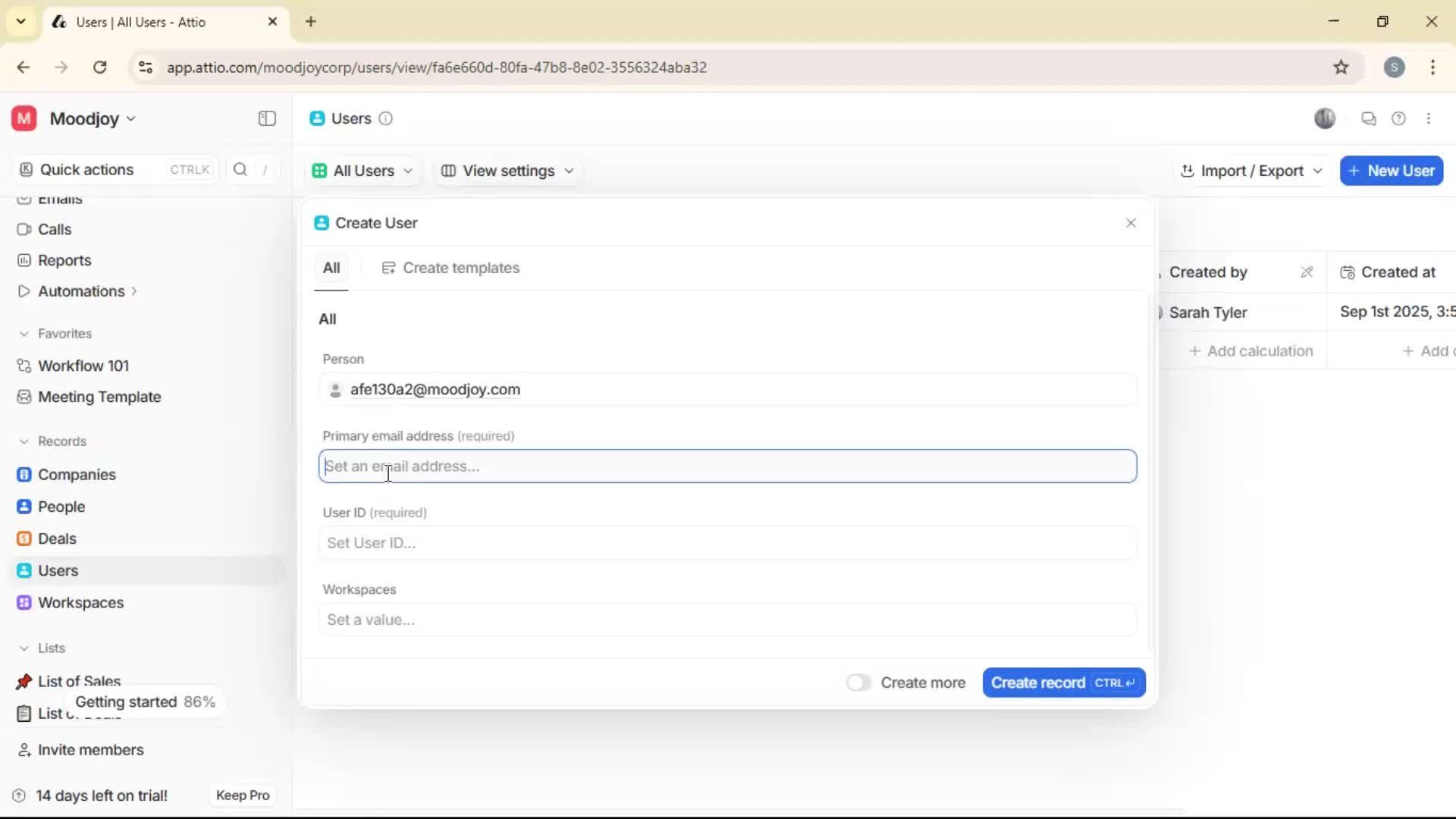Click the Users info icon in the header

[387, 119]
